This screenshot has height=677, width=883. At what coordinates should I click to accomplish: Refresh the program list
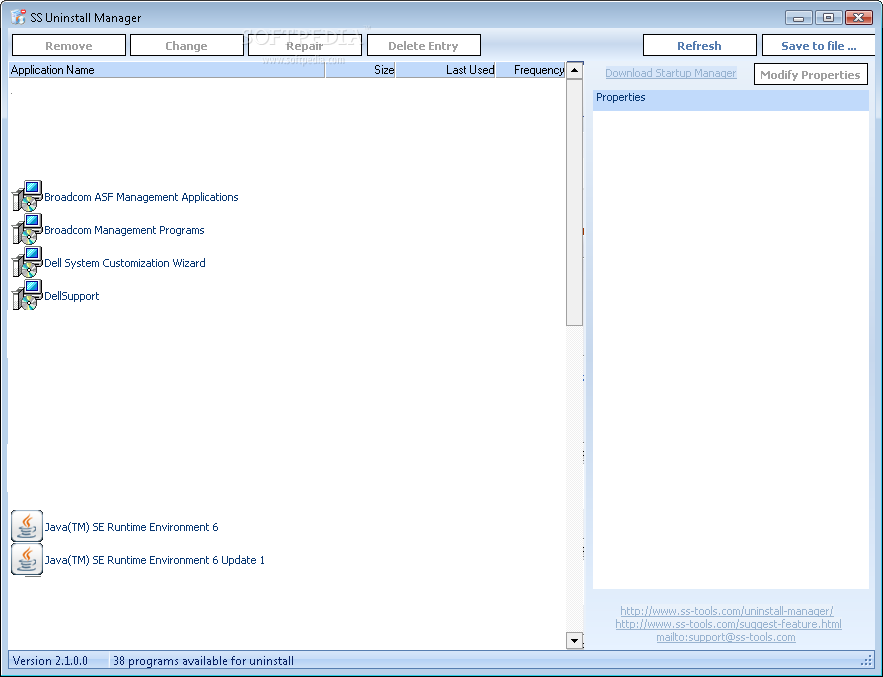pyautogui.click(x=699, y=46)
